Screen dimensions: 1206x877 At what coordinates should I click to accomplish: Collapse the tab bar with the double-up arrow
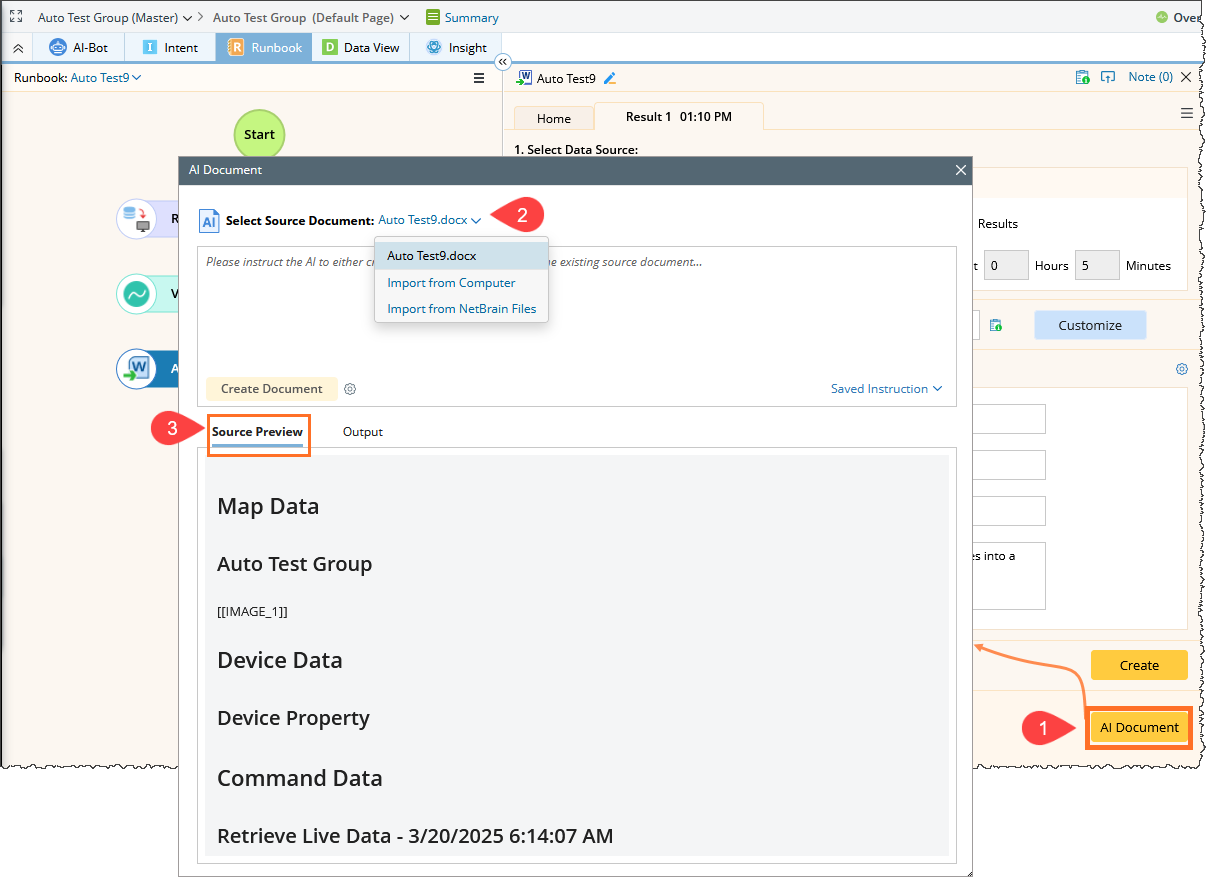[17, 48]
